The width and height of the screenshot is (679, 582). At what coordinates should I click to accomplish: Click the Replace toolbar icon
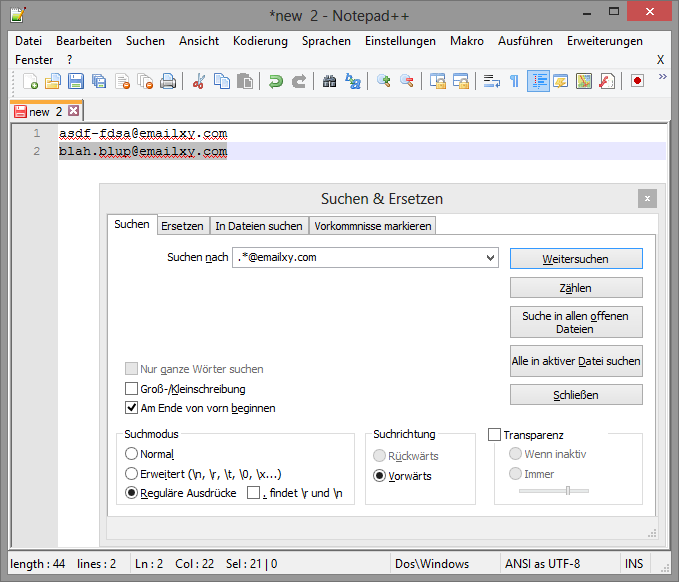[x=353, y=81]
